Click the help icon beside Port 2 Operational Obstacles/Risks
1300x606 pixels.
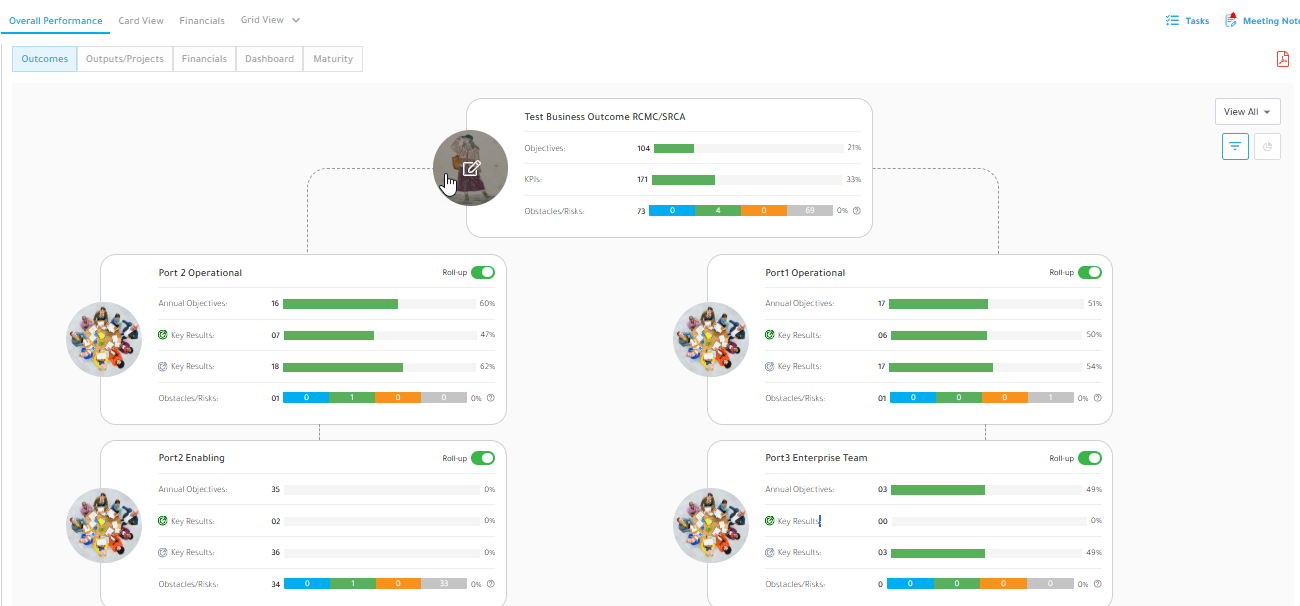point(490,398)
